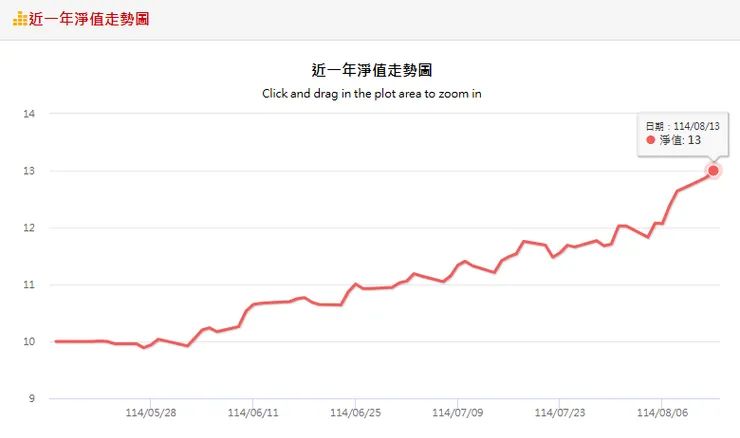Image resolution: width=740 pixels, height=438 pixels.
Task: Click the tooltip date 114/08/13
Action: click(x=696, y=126)
